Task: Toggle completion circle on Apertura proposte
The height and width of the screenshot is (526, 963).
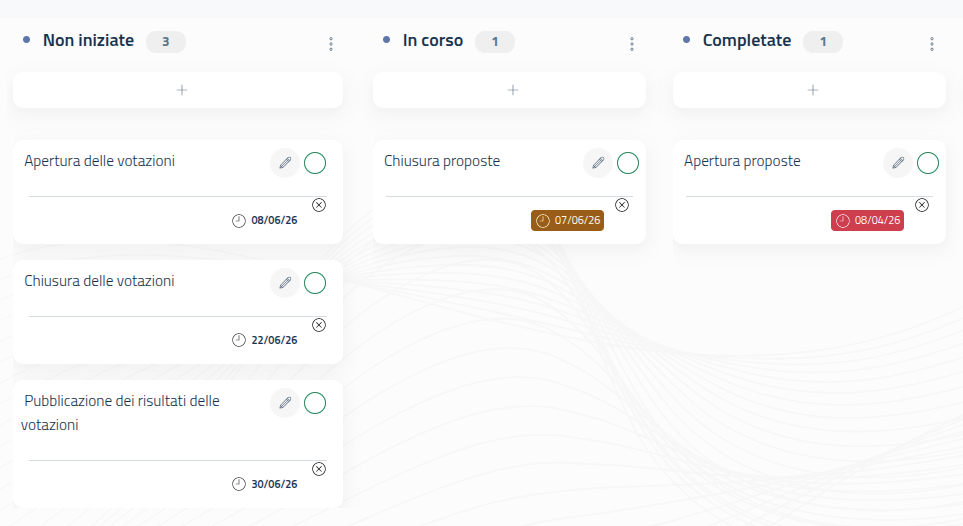Action: click(928, 163)
